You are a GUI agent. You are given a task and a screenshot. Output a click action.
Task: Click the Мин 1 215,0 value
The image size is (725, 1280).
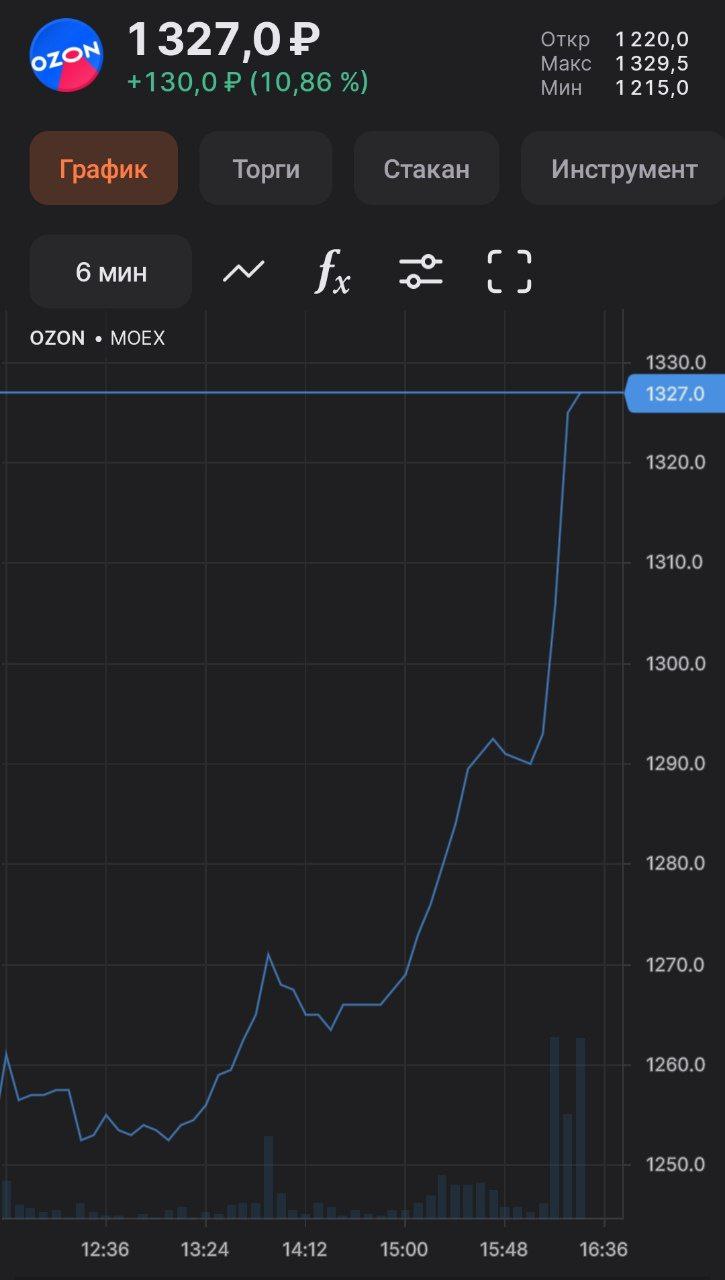pyautogui.click(x=652, y=87)
